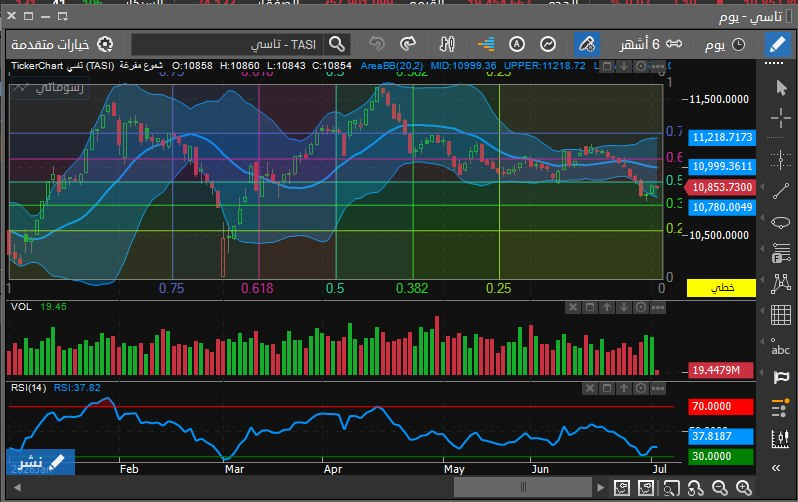Image resolution: width=798 pixels, height=502 pixels.
Task: Toggle the blue pencil drawing mode button
Action: pos(777,45)
